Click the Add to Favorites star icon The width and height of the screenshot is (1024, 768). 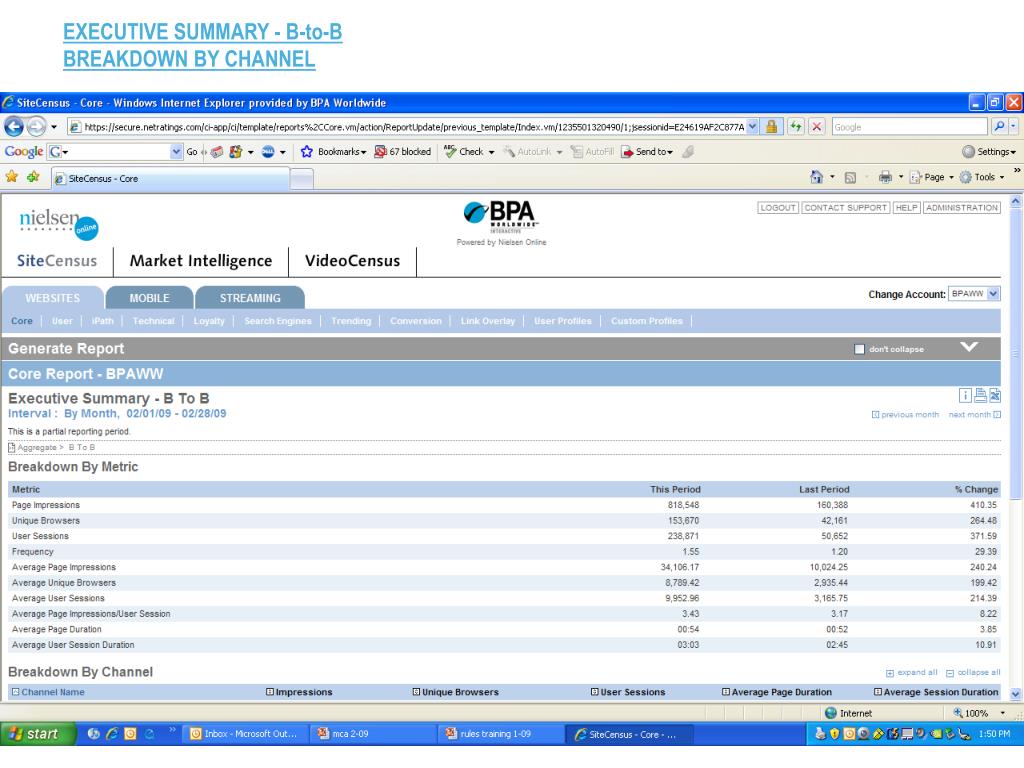pos(33,176)
